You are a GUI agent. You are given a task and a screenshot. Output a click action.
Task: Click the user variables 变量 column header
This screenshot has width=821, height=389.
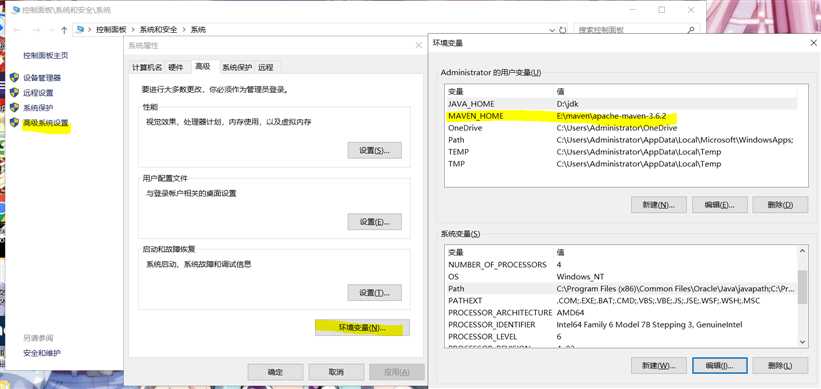point(500,92)
